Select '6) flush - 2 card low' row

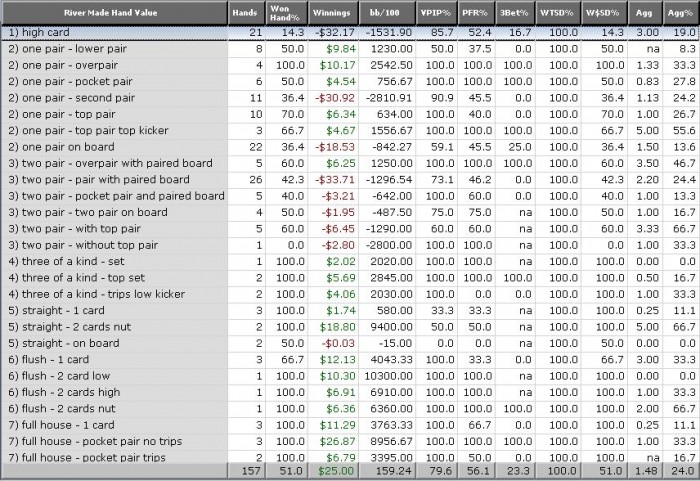point(350,376)
